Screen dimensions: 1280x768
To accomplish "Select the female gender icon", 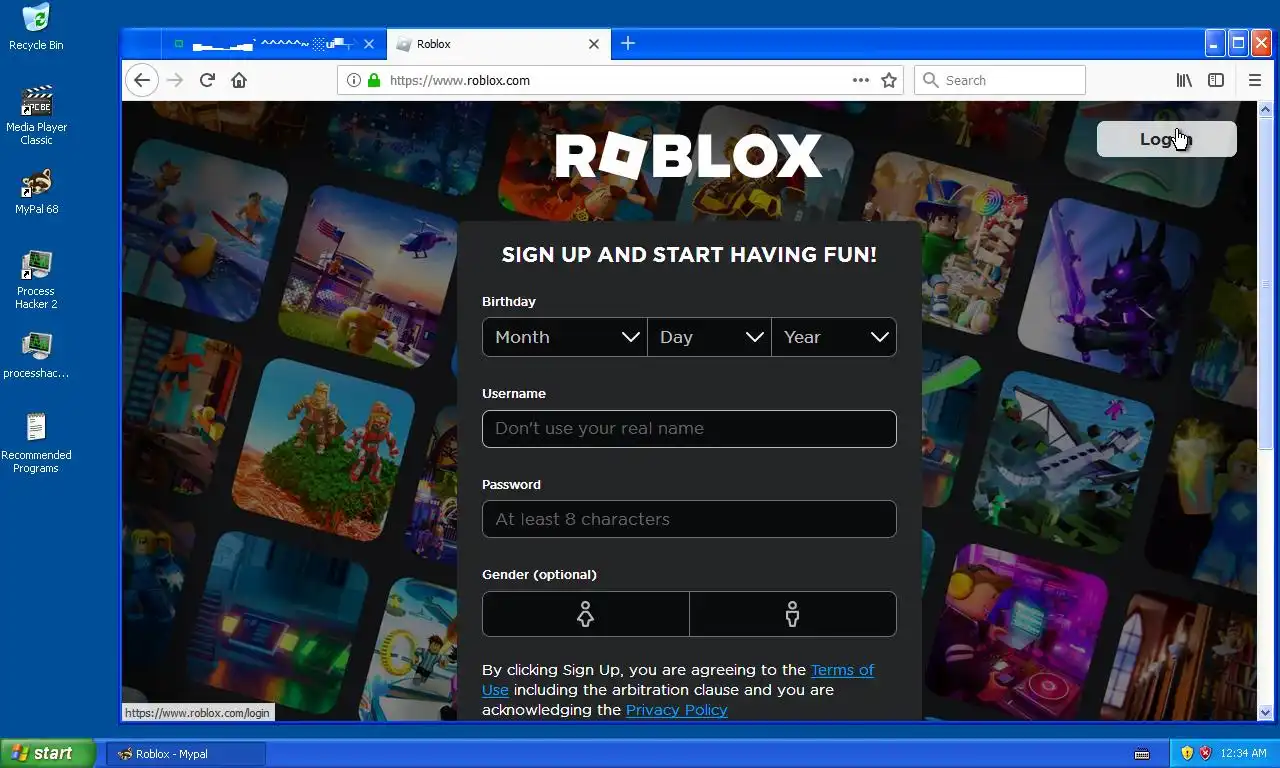I will (x=585, y=614).
